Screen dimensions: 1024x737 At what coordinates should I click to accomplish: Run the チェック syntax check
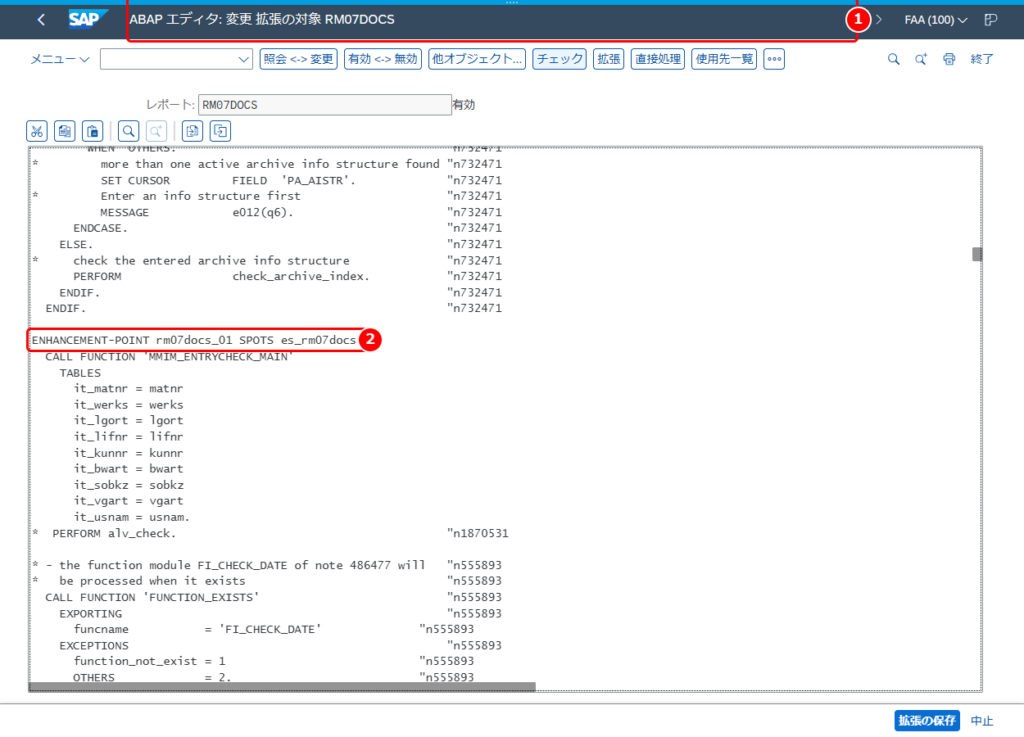[x=560, y=59]
